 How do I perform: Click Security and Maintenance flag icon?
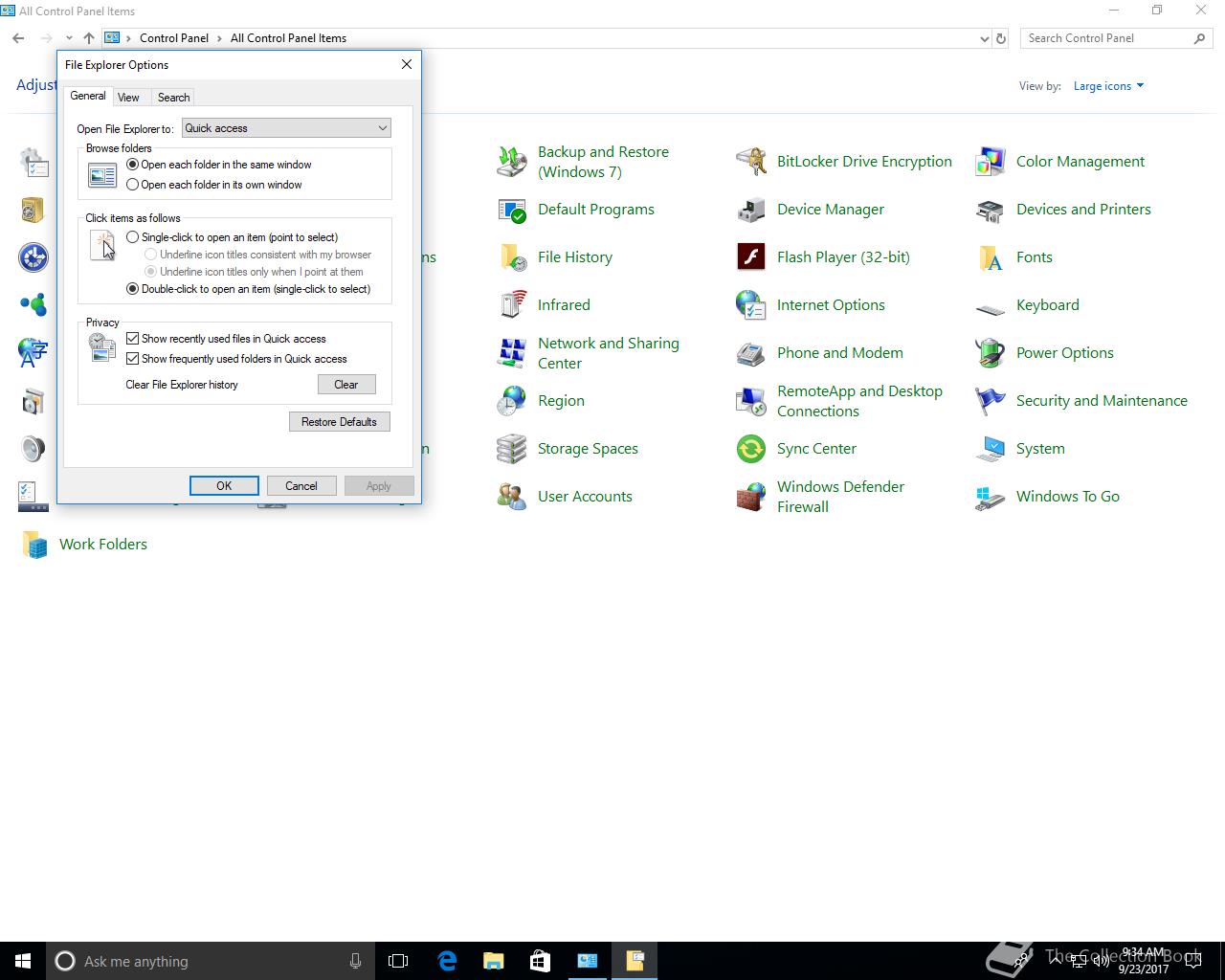point(991,401)
